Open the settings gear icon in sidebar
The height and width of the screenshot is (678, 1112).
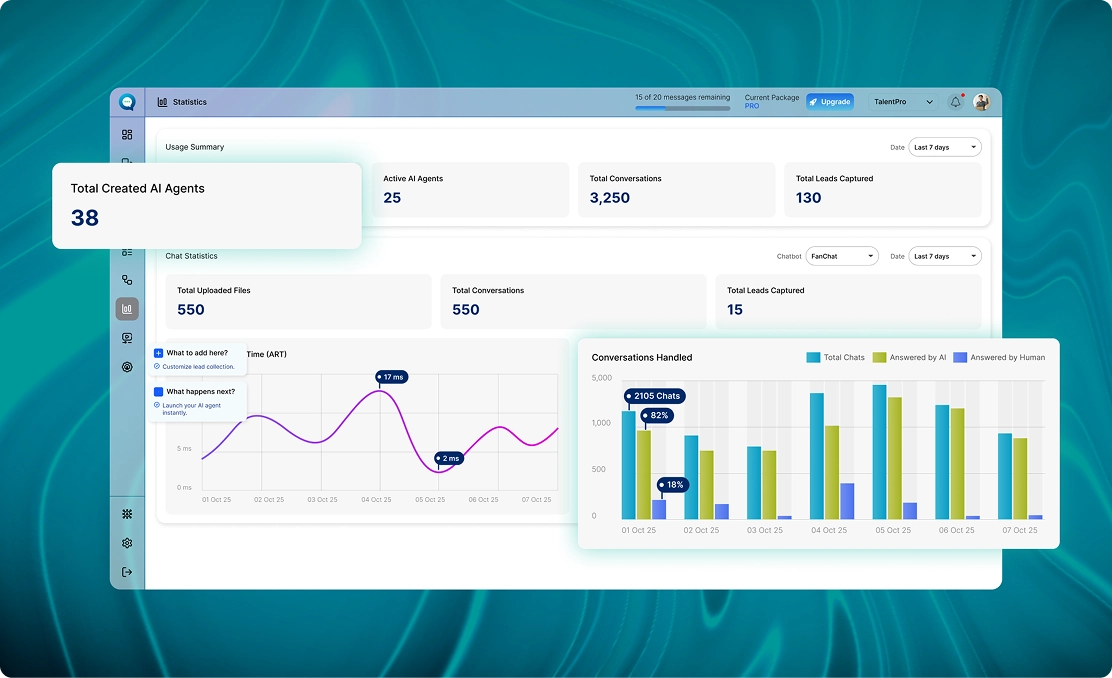pos(127,543)
